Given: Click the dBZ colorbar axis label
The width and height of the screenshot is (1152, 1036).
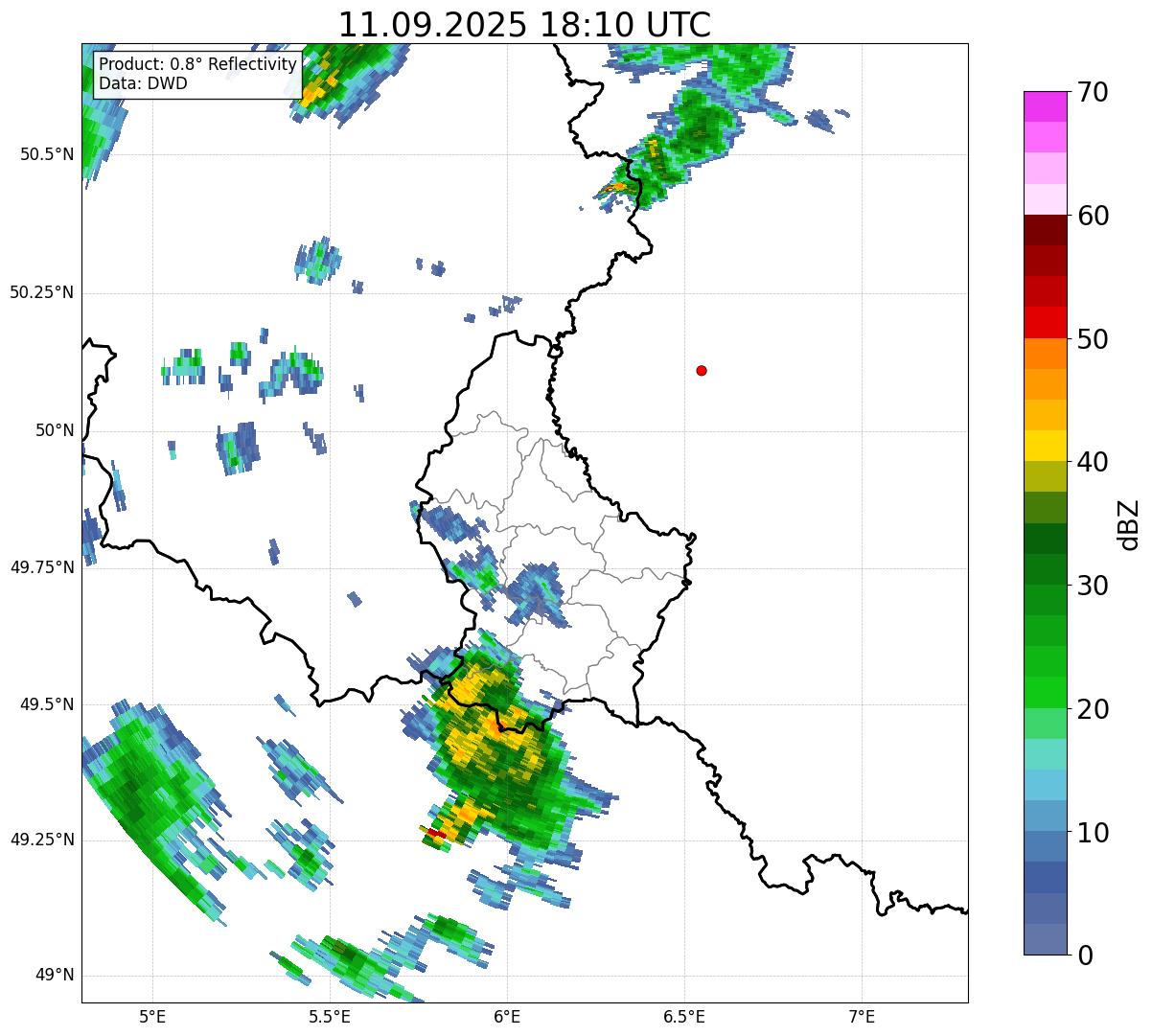Looking at the screenshot, I should point(1129,524).
